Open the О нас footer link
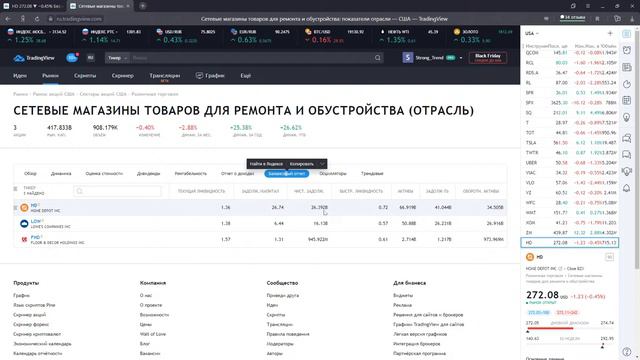 click(x=146, y=296)
